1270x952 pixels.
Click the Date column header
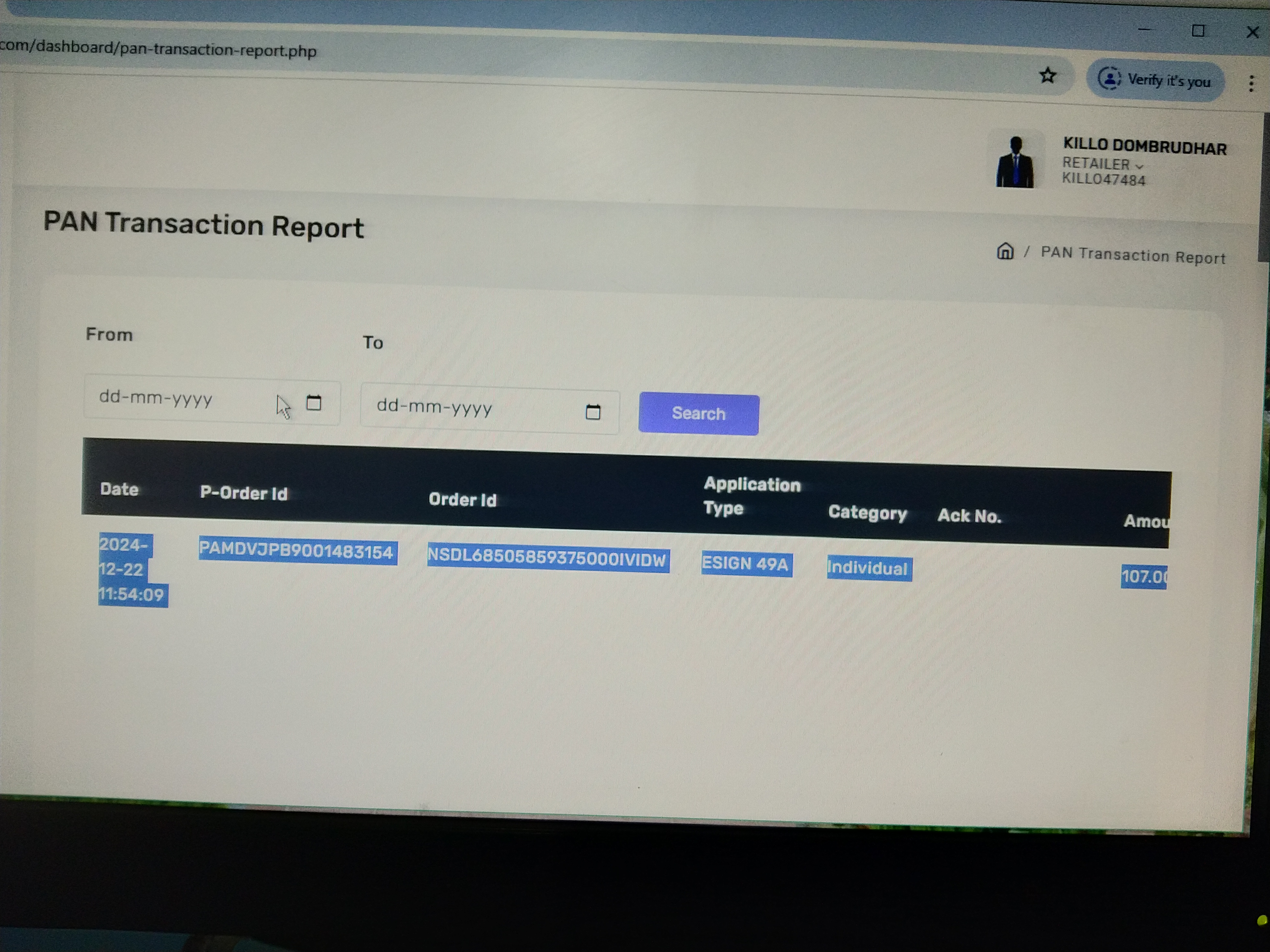(119, 489)
